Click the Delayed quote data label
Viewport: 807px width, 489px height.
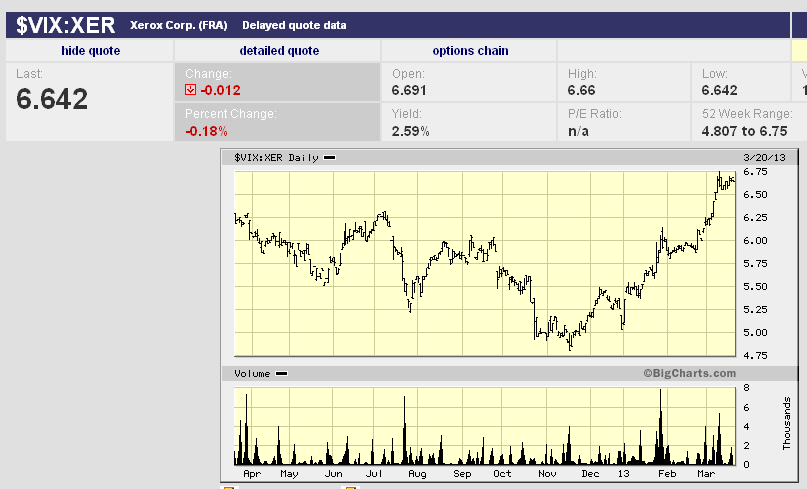point(294,25)
